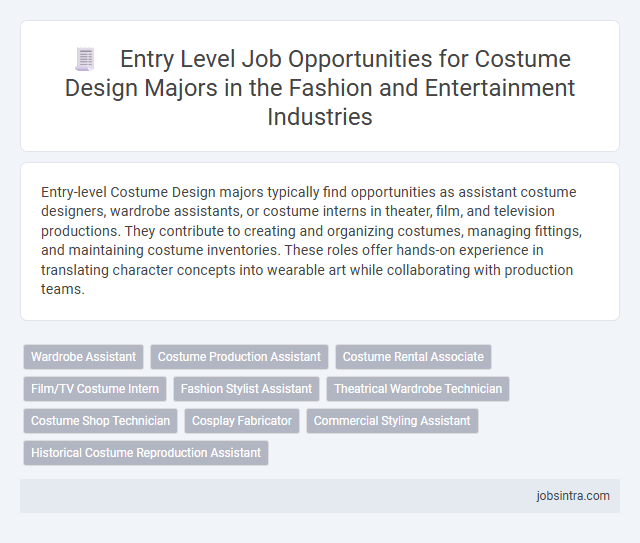Click the Costume Rental Associate tag

click(x=413, y=357)
